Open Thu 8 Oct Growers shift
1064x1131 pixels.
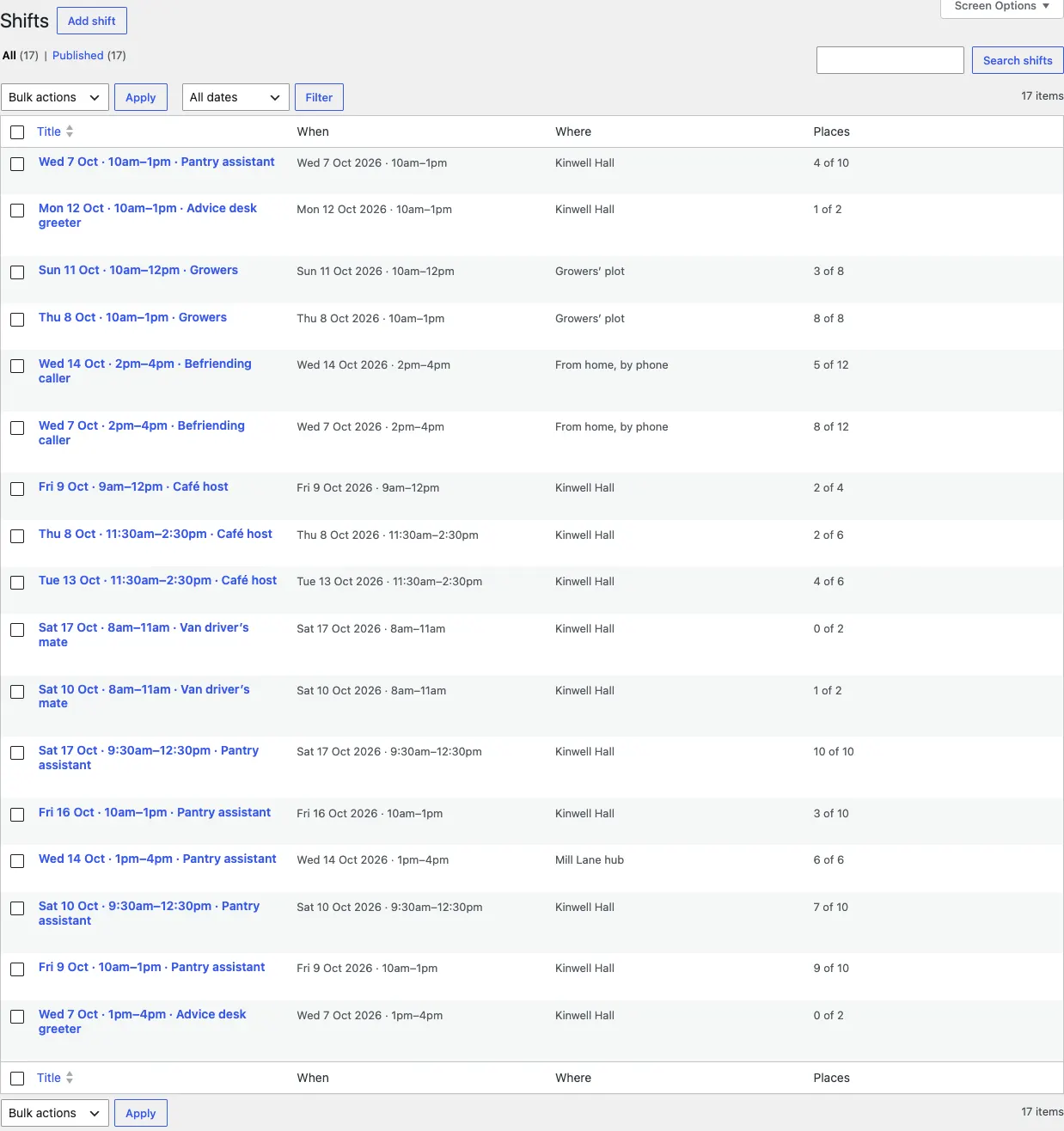click(132, 317)
